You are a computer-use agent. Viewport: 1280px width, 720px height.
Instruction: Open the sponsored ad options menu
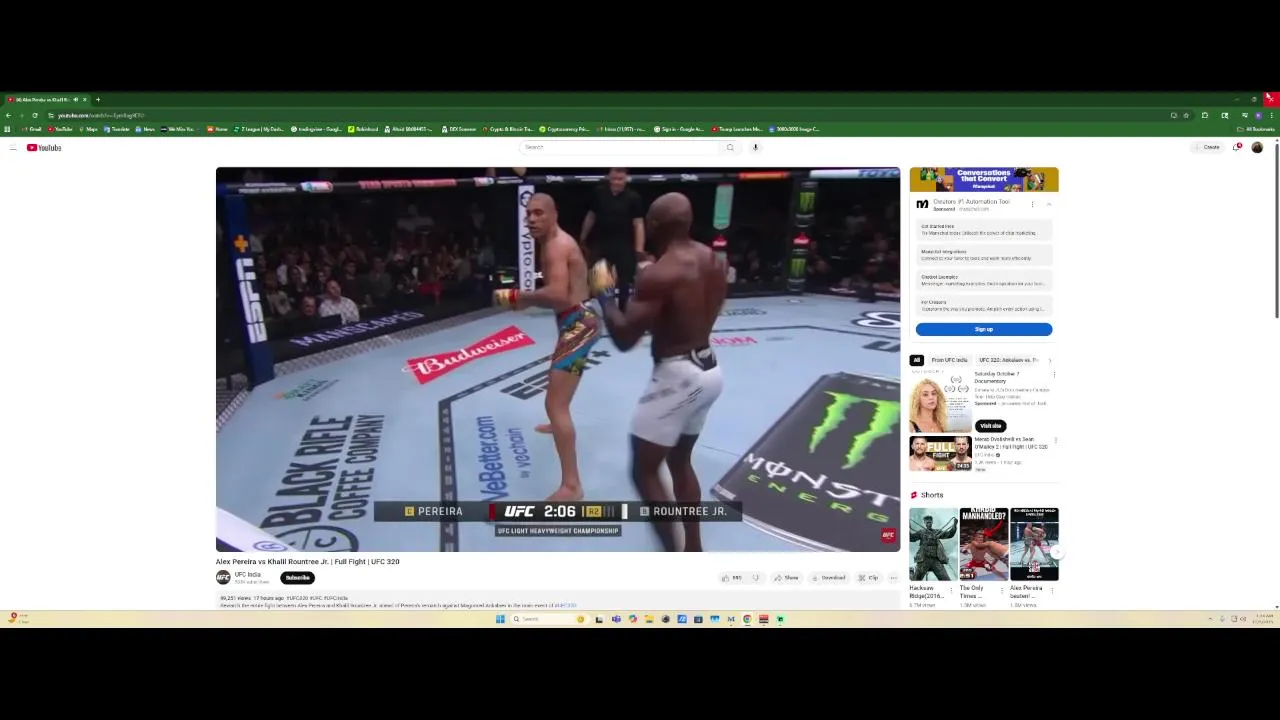(1032, 204)
